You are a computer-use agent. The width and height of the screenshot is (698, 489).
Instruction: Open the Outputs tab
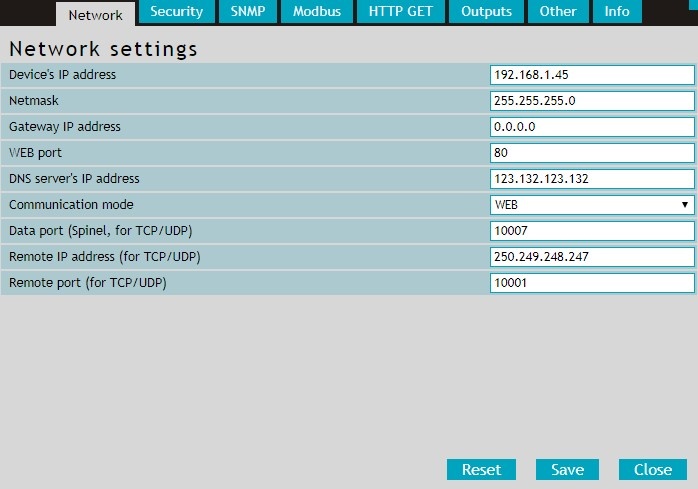pyautogui.click(x=486, y=12)
